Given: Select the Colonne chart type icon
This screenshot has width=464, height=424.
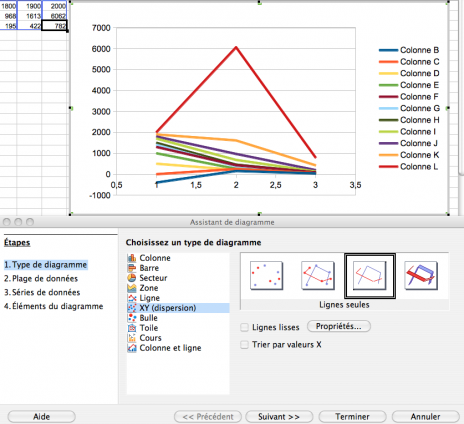Looking at the screenshot, I should click(x=132, y=258).
